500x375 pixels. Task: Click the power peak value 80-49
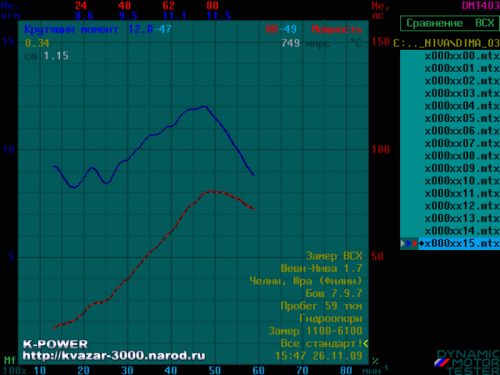[281, 29]
